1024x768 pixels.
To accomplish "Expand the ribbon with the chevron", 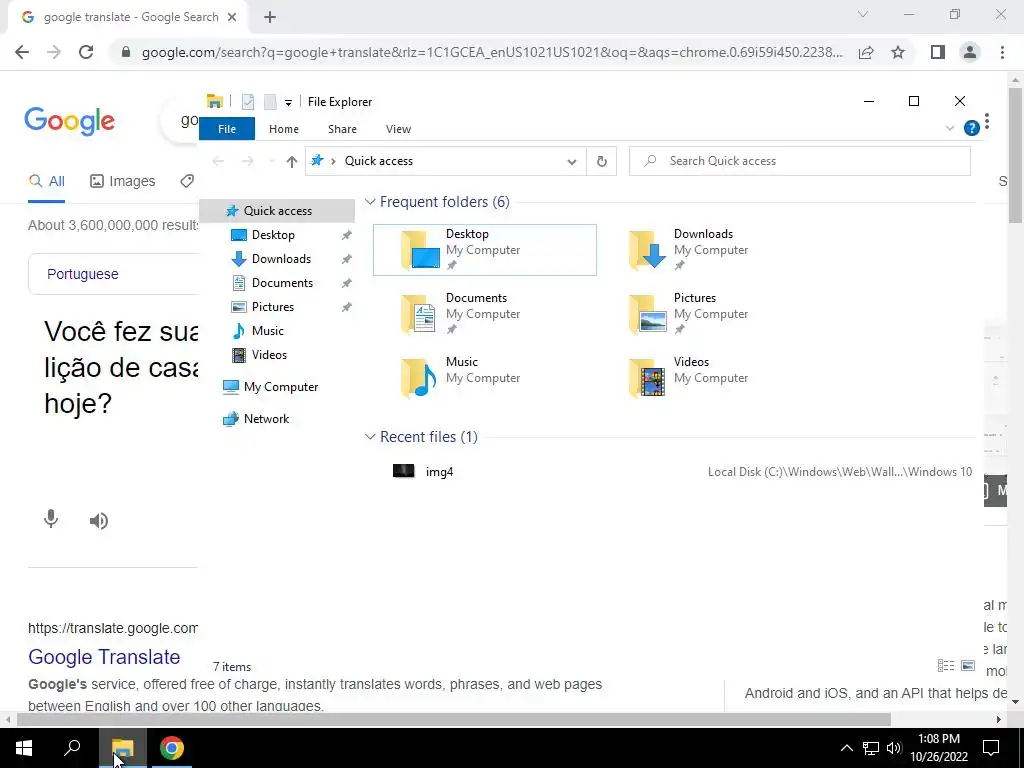I will [x=950, y=129].
